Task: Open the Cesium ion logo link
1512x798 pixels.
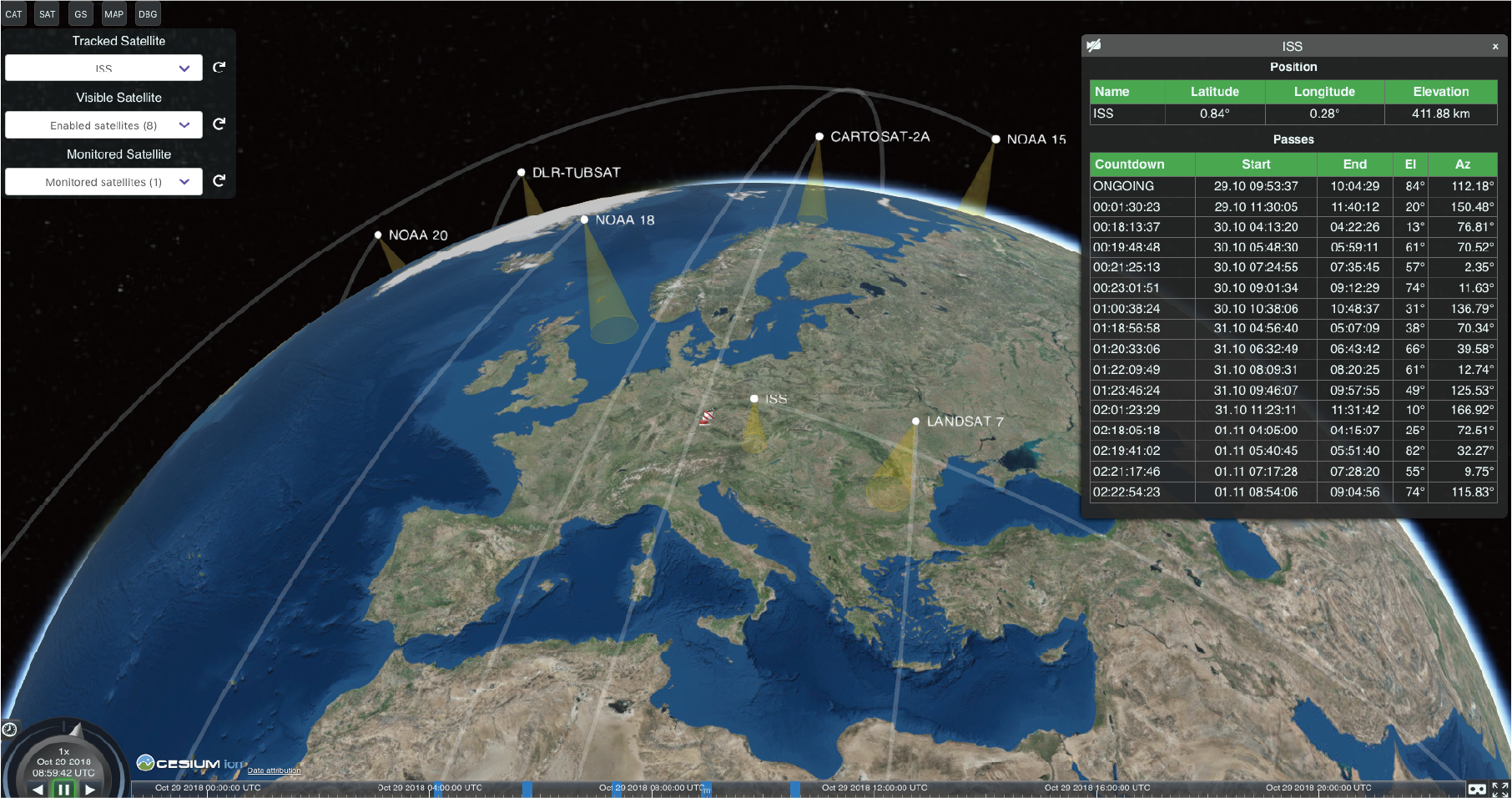Action: pyautogui.click(x=191, y=764)
